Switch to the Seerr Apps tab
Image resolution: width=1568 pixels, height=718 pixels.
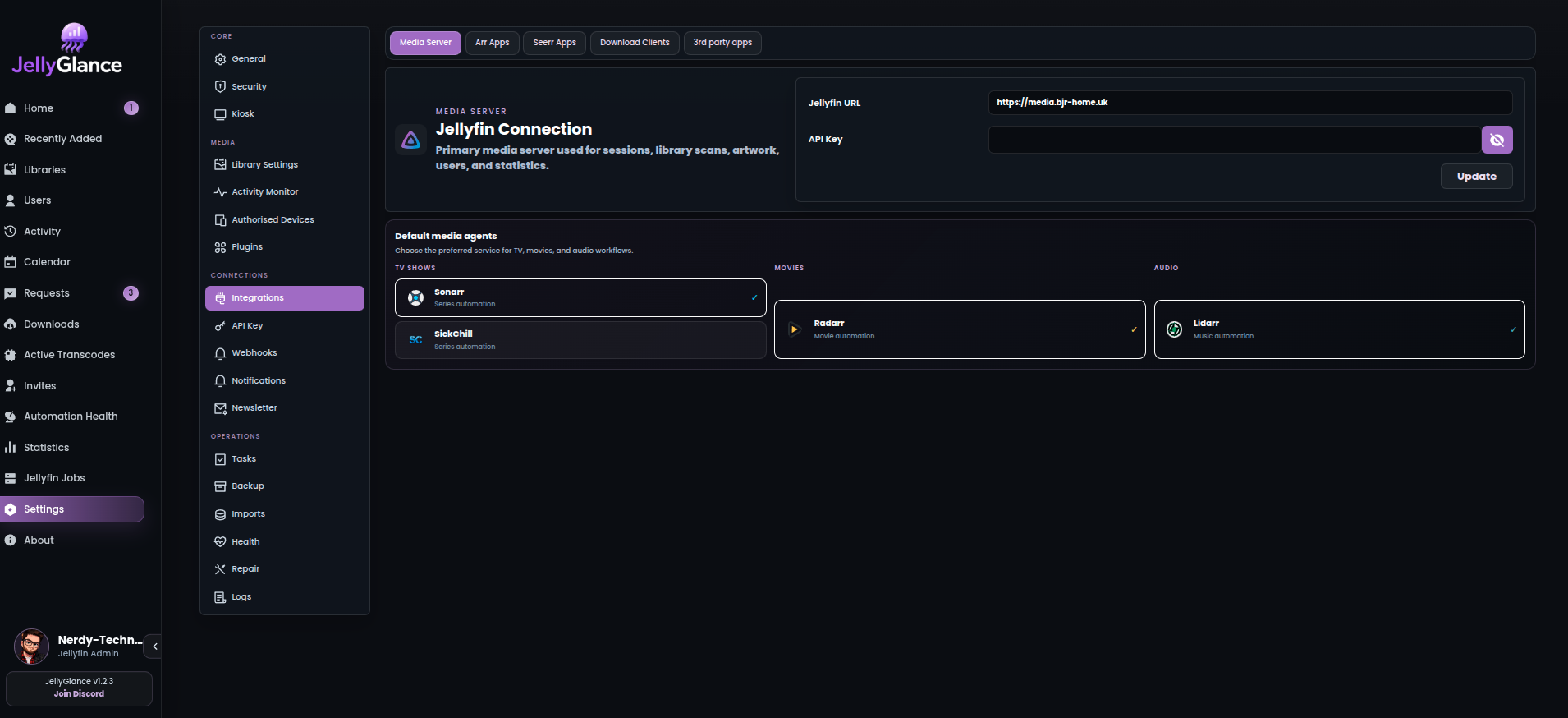point(554,43)
